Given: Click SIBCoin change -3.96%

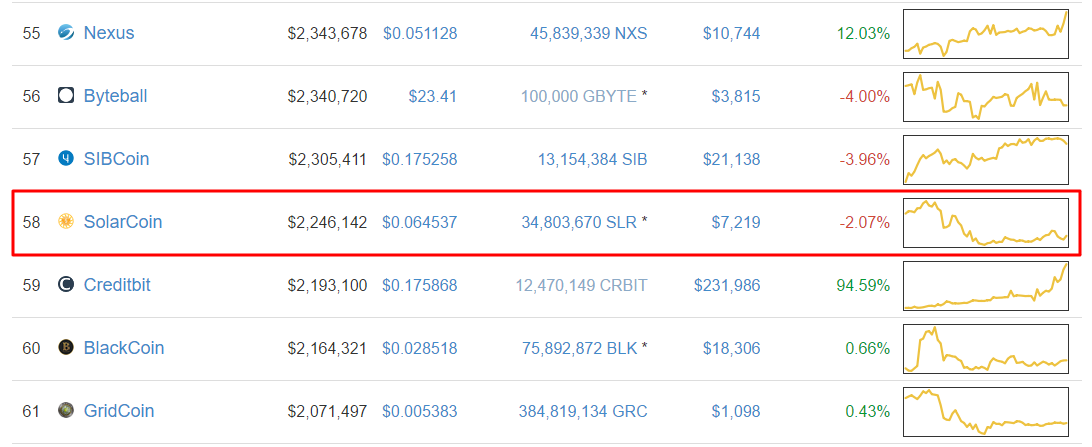Looking at the screenshot, I should [x=865, y=159].
